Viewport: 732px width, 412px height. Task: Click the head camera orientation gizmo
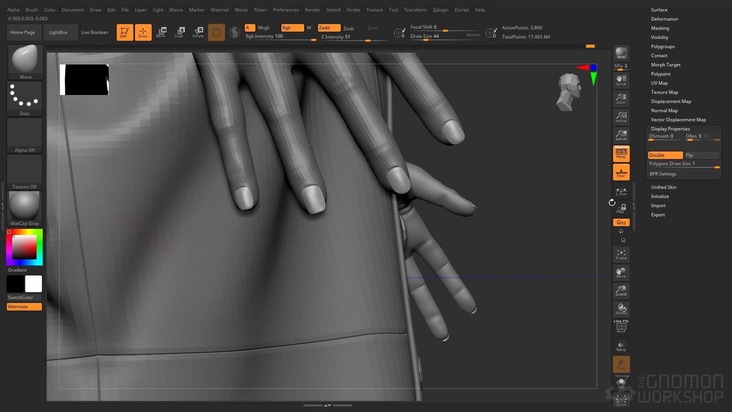click(569, 92)
